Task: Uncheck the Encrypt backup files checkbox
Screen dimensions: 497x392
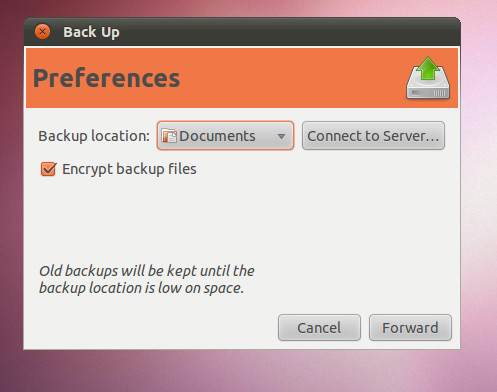Action: point(48,169)
